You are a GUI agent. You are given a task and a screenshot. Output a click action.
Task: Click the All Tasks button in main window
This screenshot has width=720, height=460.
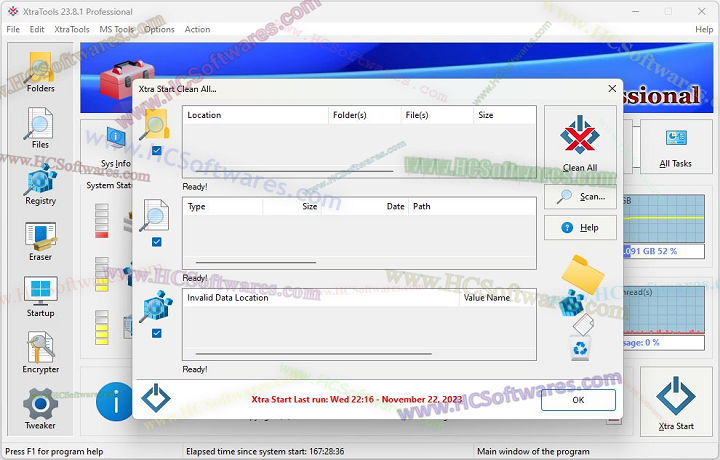[675, 147]
